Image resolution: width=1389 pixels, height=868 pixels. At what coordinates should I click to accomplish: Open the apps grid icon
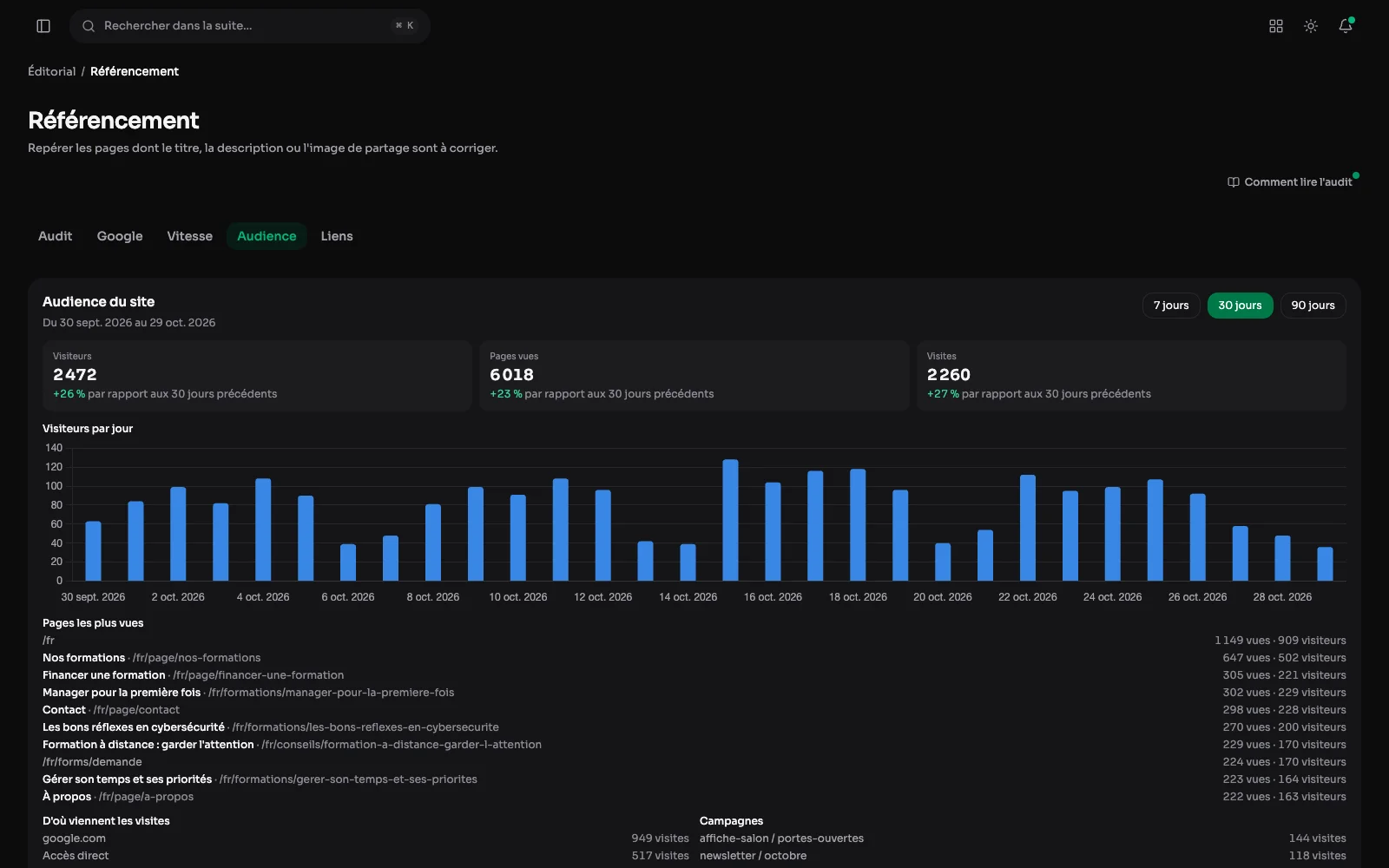click(x=1276, y=26)
